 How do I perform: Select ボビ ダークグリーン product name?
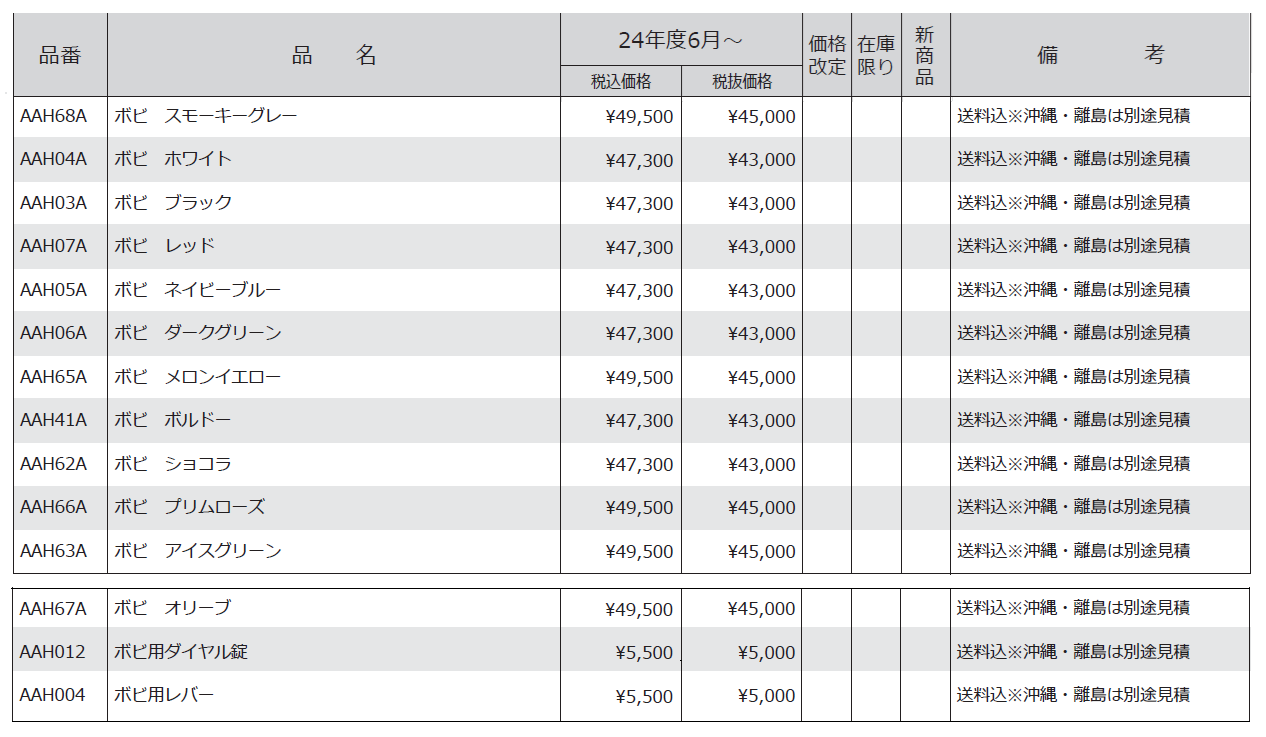point(198,333)
